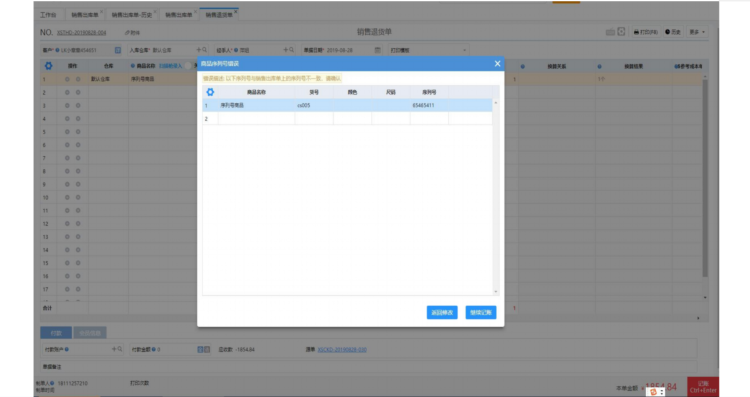Image resolution: width=750 pixels, height=397 pixels.
Task: Click the previous record icon beside print
Action: [x=610, y=32]
